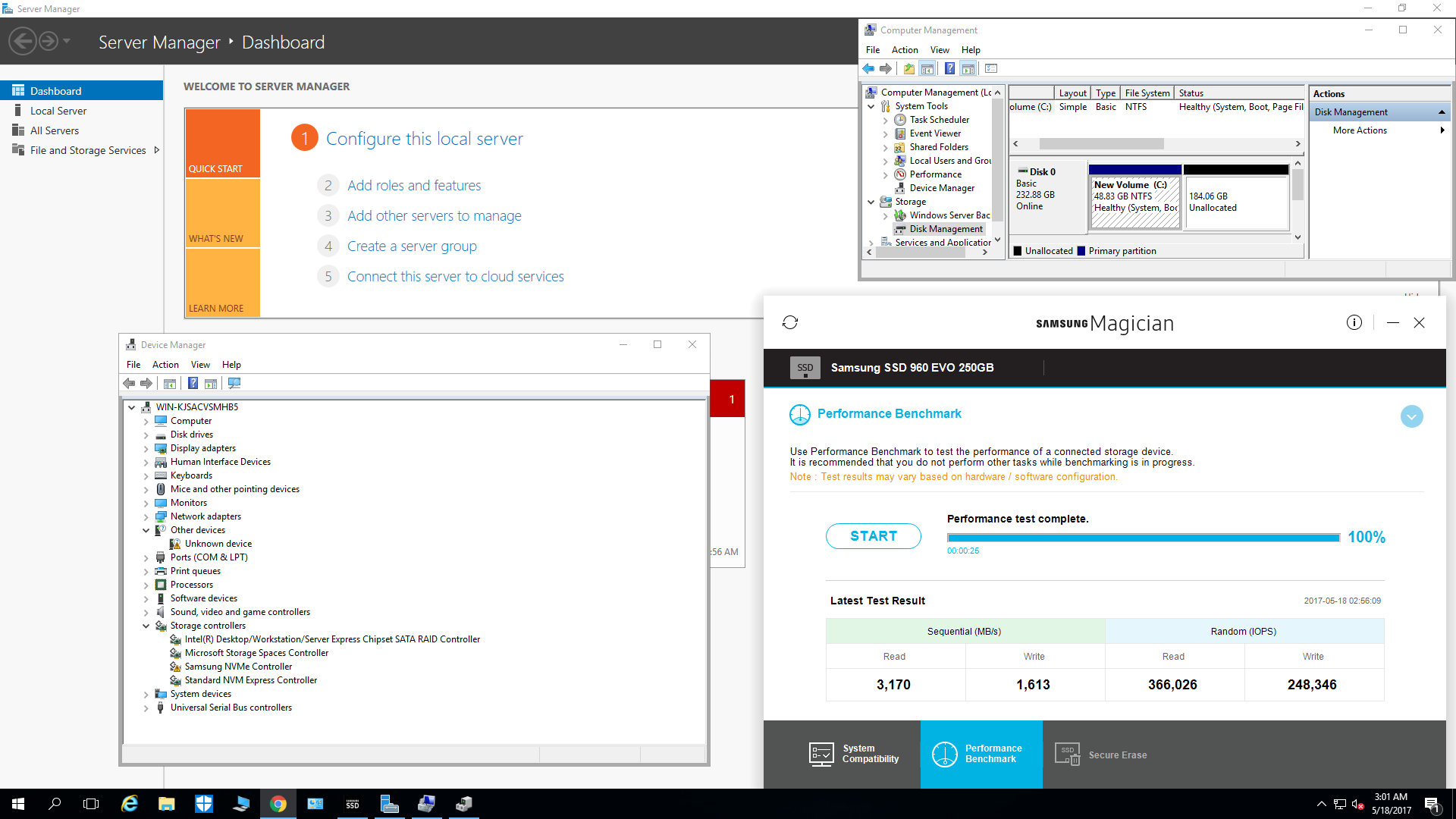Expand Disk drives in Device Manager
1456x819 pixels.
coord(146,435)
